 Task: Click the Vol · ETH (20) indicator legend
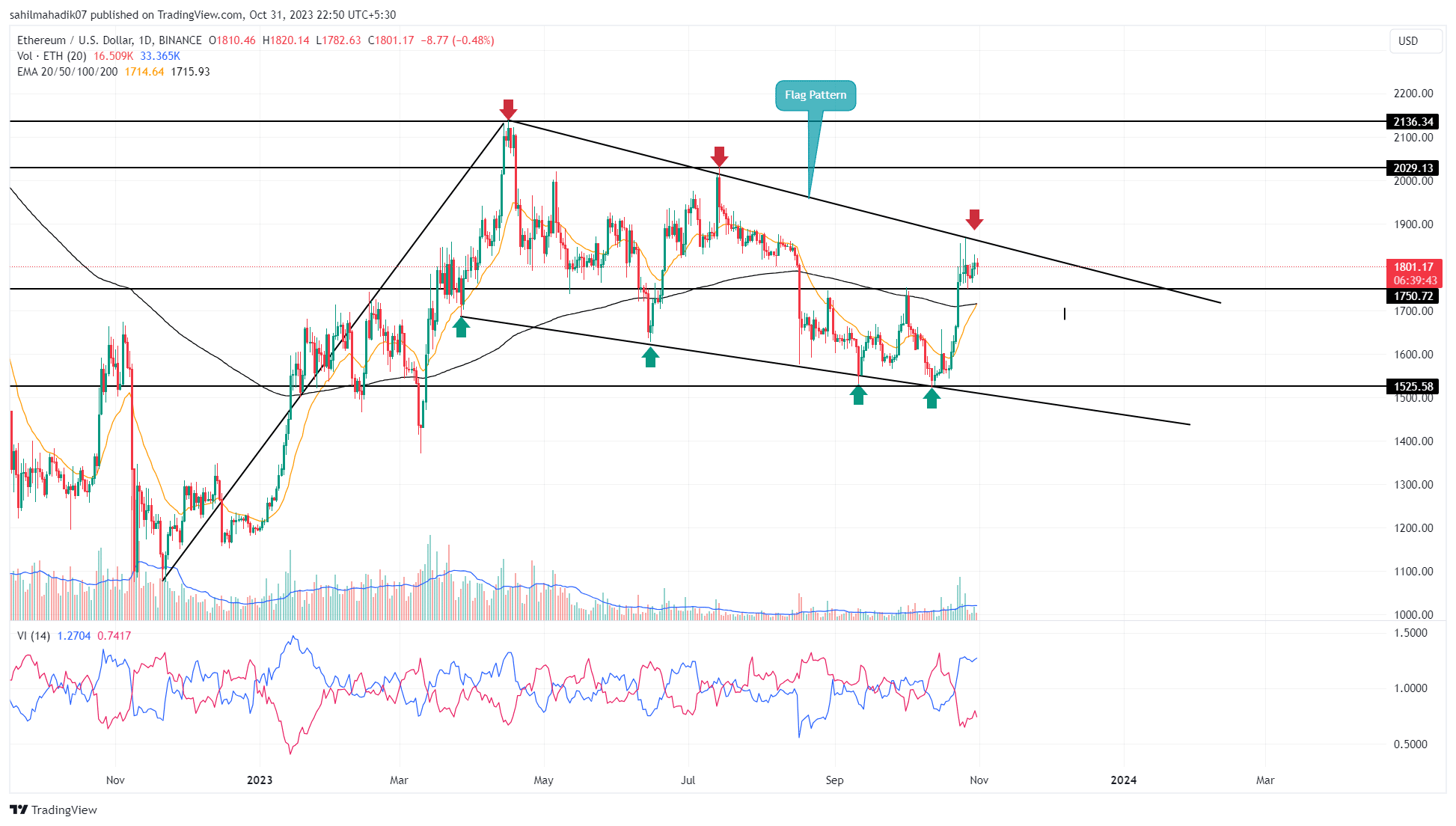pyautogui.click(x=52, y=56)
